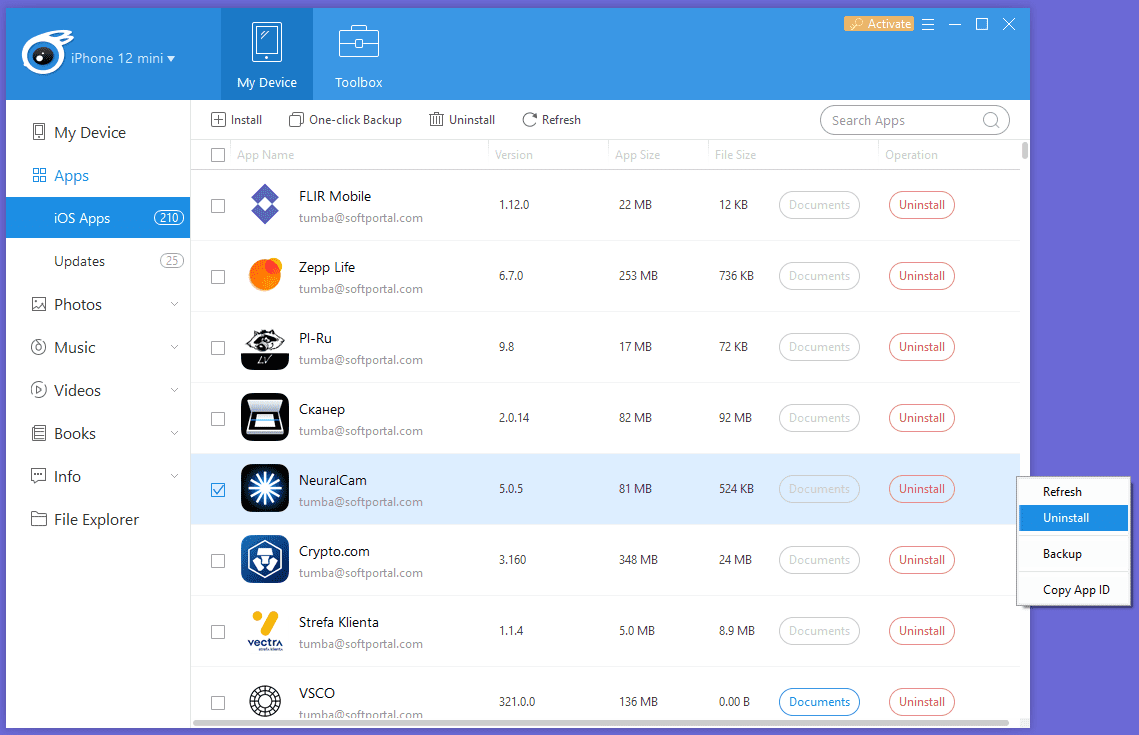This screenshot has width=1139, height=735.
Task: Check the PI-Ru checkbox
Action: coord(218,348)
